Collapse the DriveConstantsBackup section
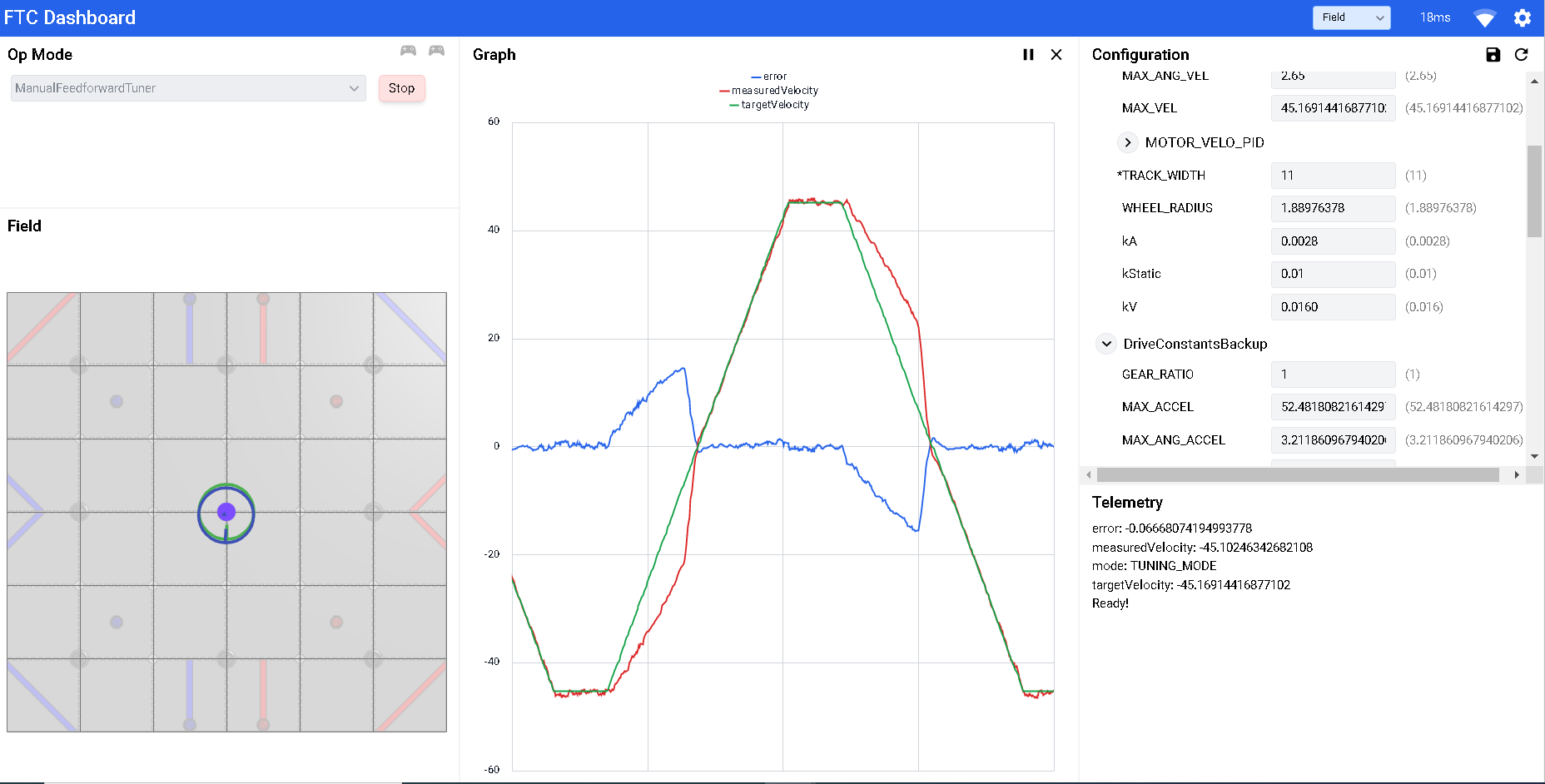The image size is (1545, 784). (x=1105, y=343)
